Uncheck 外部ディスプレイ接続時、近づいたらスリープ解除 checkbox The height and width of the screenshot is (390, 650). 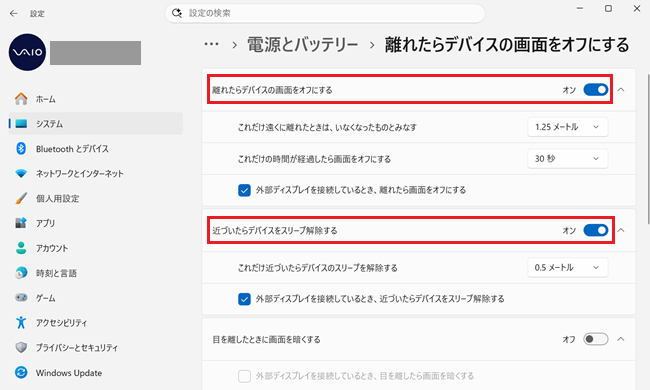[244, 299]
